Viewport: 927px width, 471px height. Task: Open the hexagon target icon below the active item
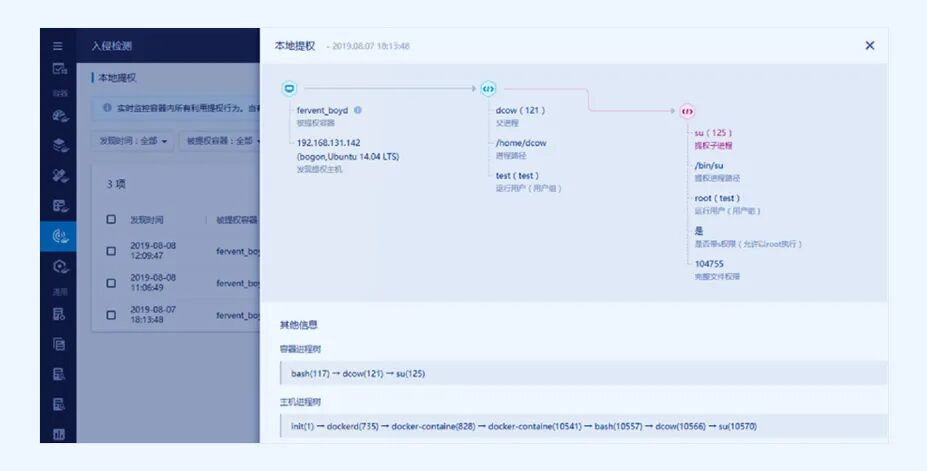coord(60,267)
